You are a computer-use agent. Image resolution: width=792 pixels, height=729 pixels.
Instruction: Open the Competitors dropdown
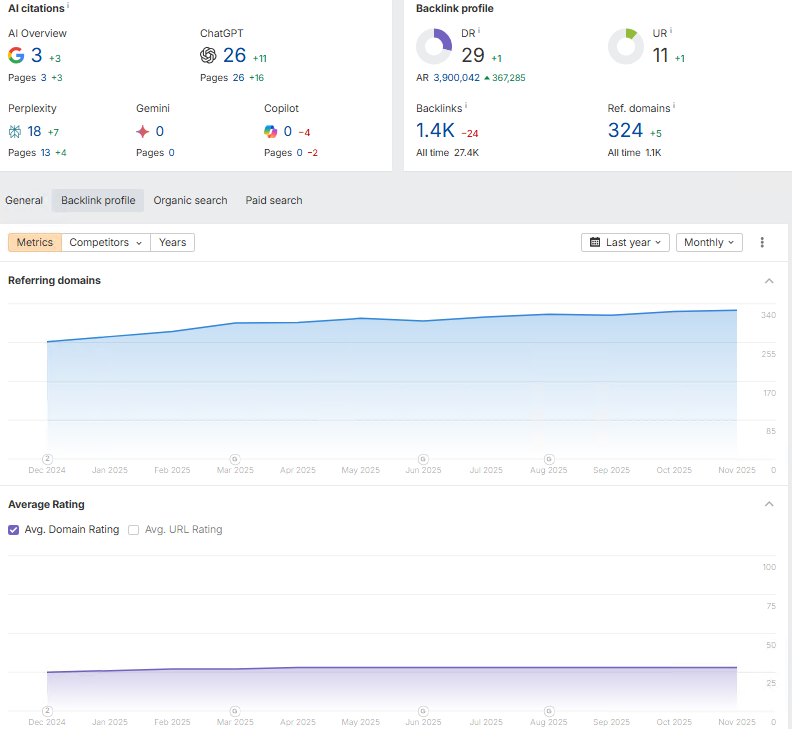(x=106, y=242)
